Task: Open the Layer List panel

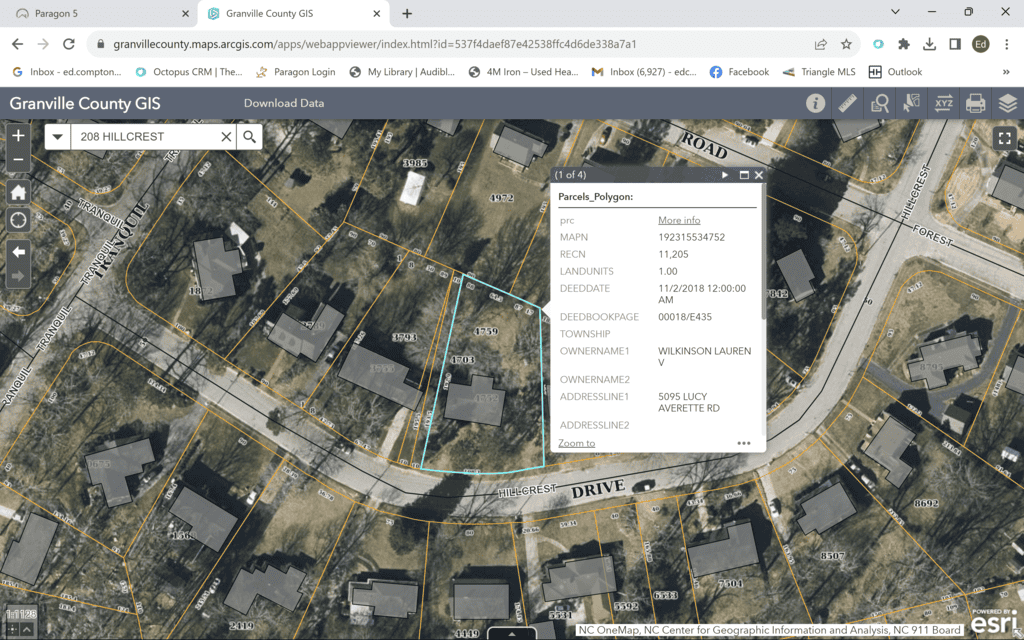Action: point(1007,103)
